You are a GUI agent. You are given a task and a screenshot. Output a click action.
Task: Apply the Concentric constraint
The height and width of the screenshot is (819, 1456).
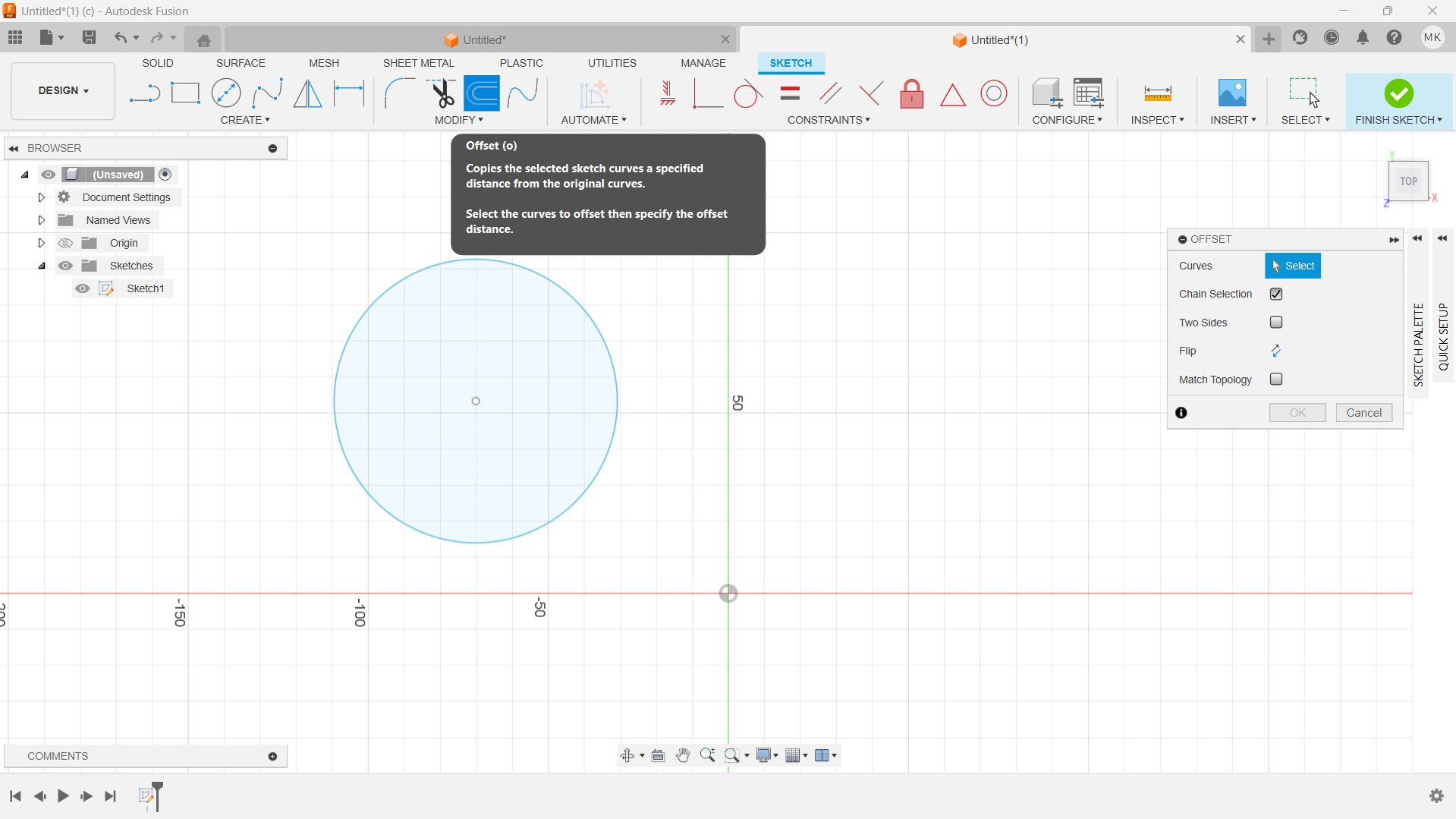(x=994, y=93)
